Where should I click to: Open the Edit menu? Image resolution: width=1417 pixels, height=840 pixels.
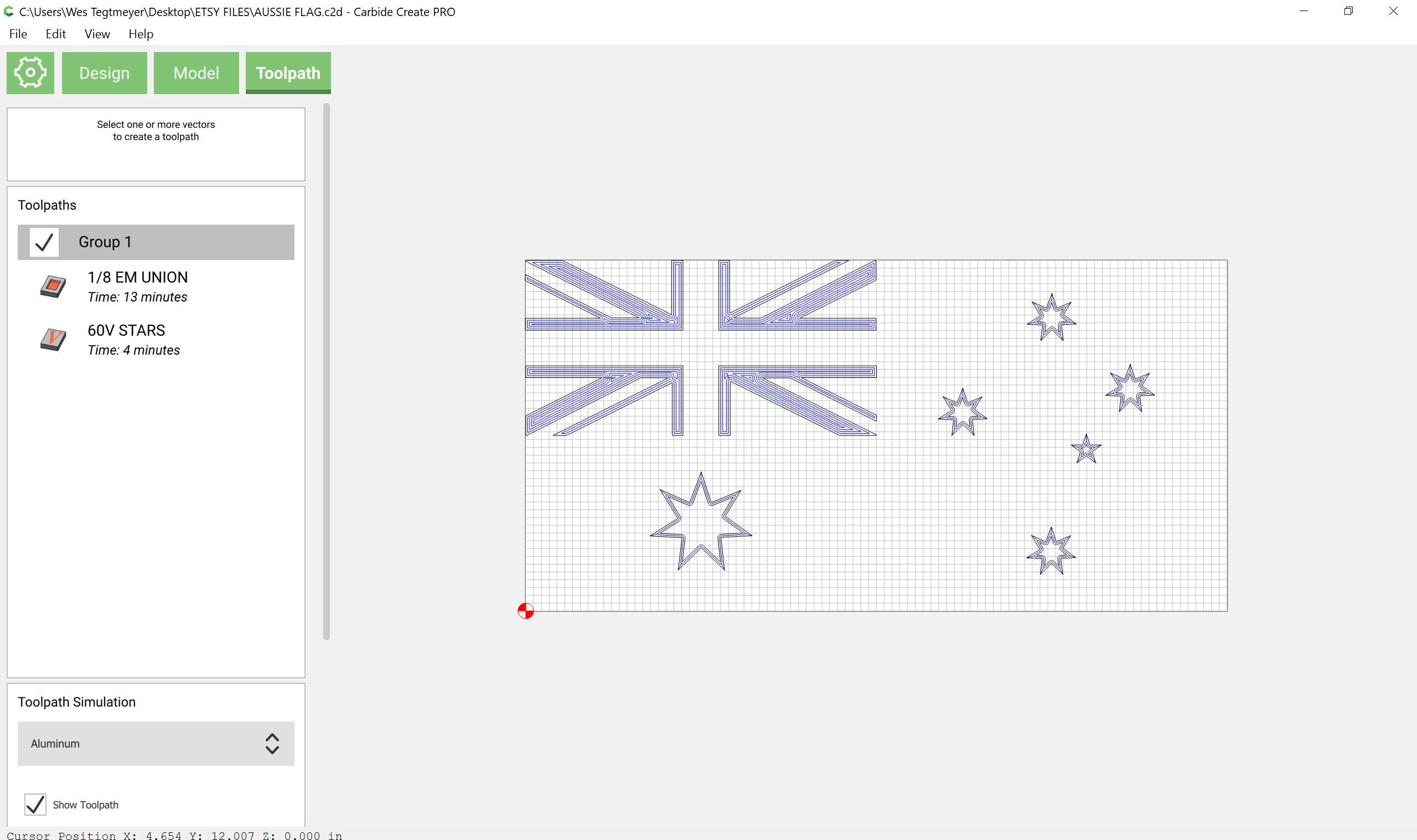55,34
